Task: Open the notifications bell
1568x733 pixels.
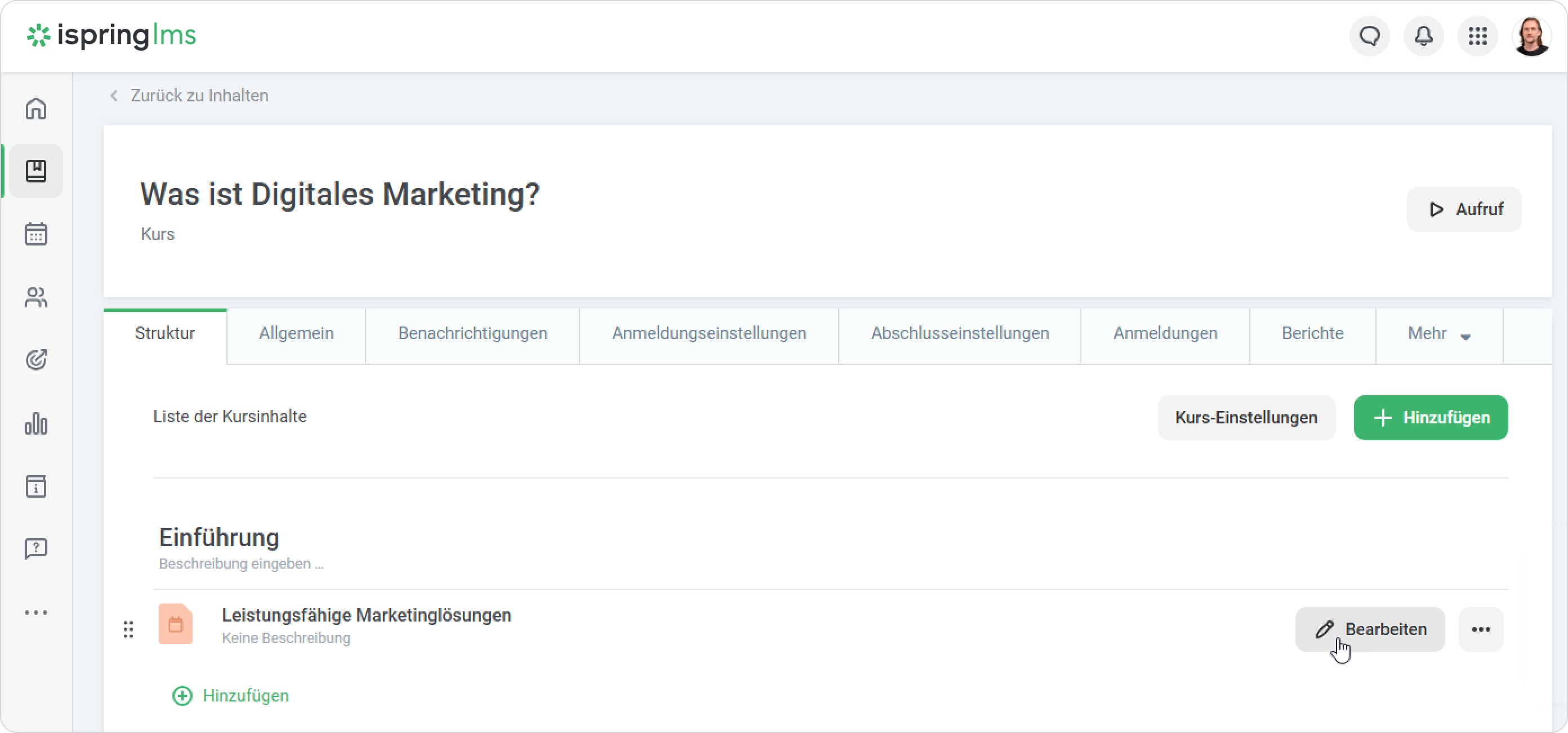Action: coord(1423,36)
